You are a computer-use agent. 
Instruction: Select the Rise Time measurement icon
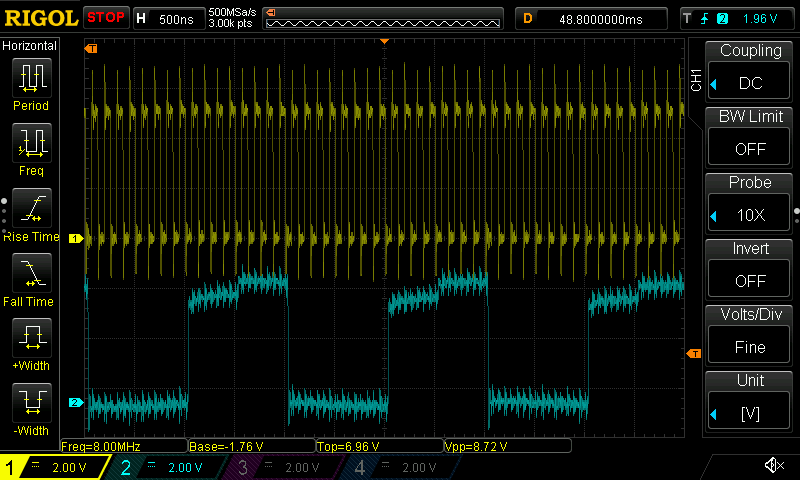point(32,208)
